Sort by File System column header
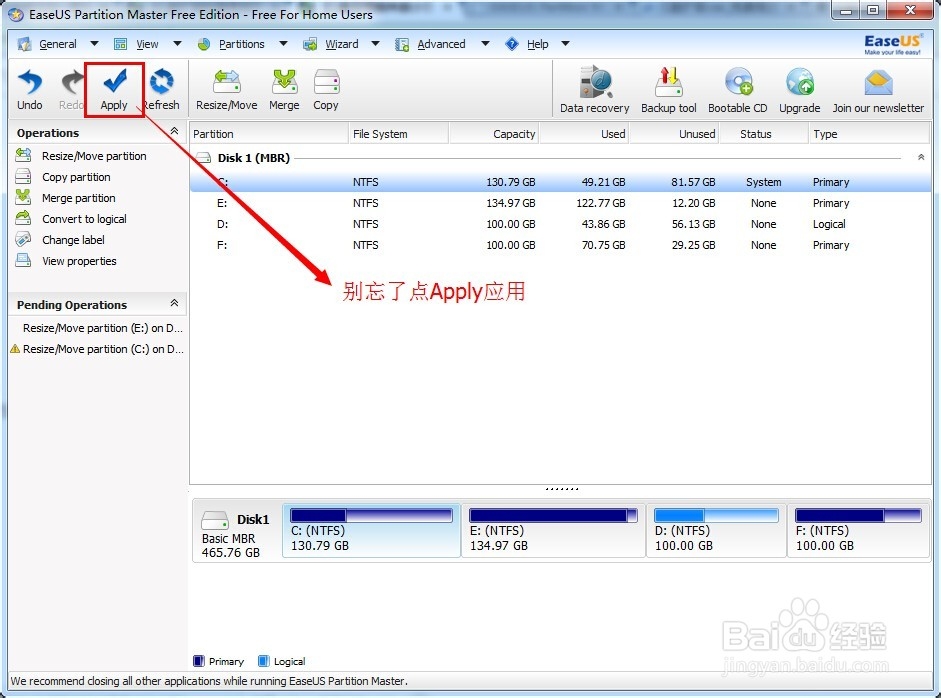 point(398,134)
